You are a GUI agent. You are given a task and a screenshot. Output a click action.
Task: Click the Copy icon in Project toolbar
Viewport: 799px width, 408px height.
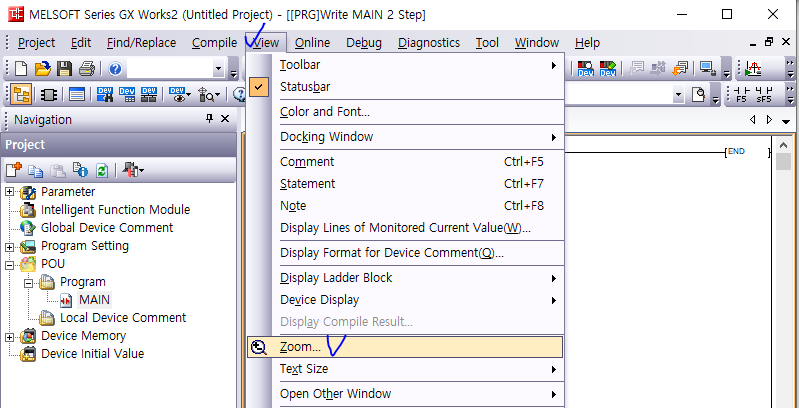tap(36, 170)
